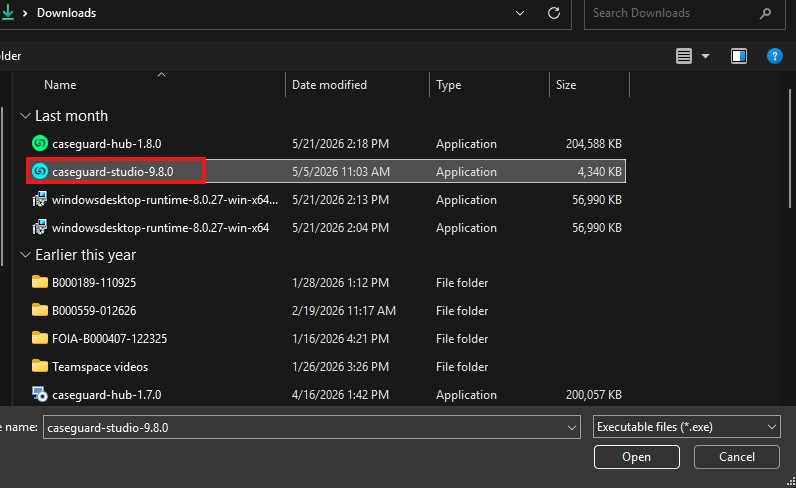The image size is (796, 488).
Task: Sort by the Name column header
Action: [60, 85]
